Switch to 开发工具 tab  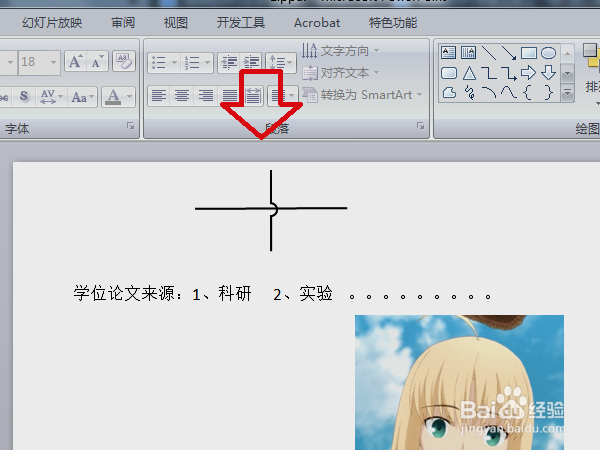241,23
